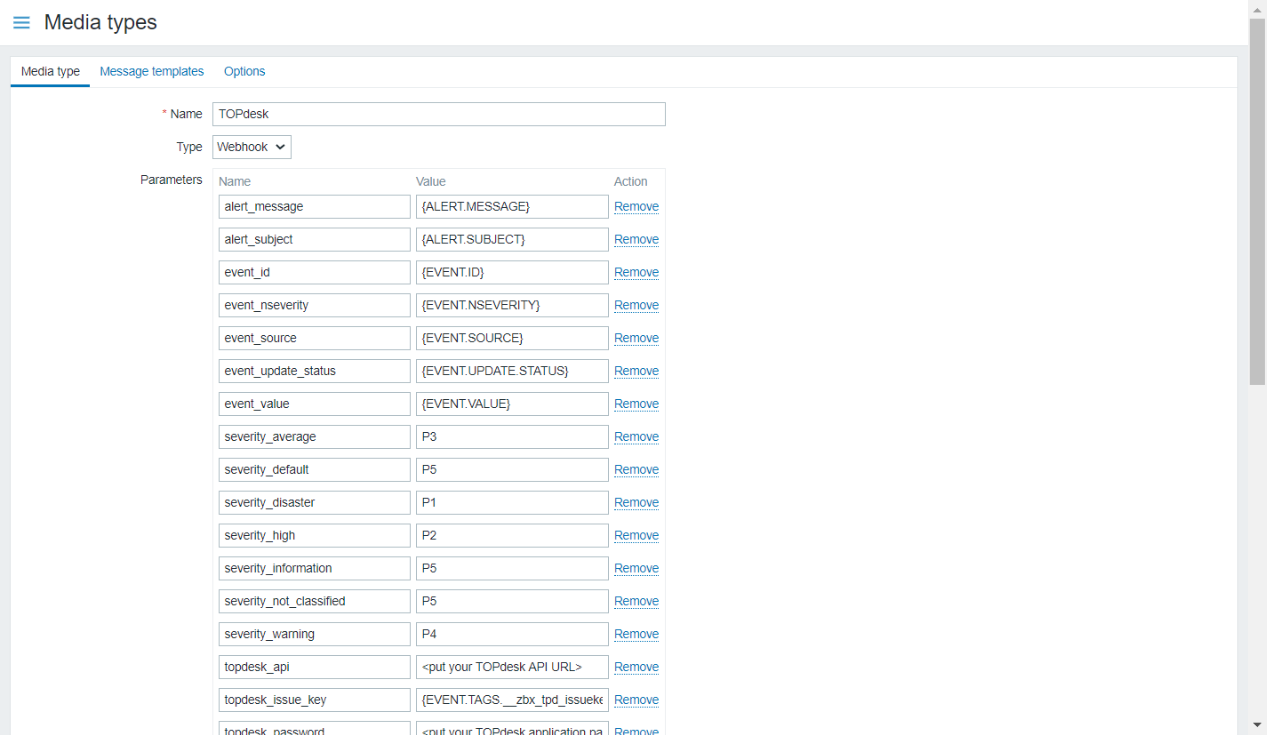Remove the severity_disaster parameter
This screenshot has height=735, width=1267.
[x=636, y=503]
